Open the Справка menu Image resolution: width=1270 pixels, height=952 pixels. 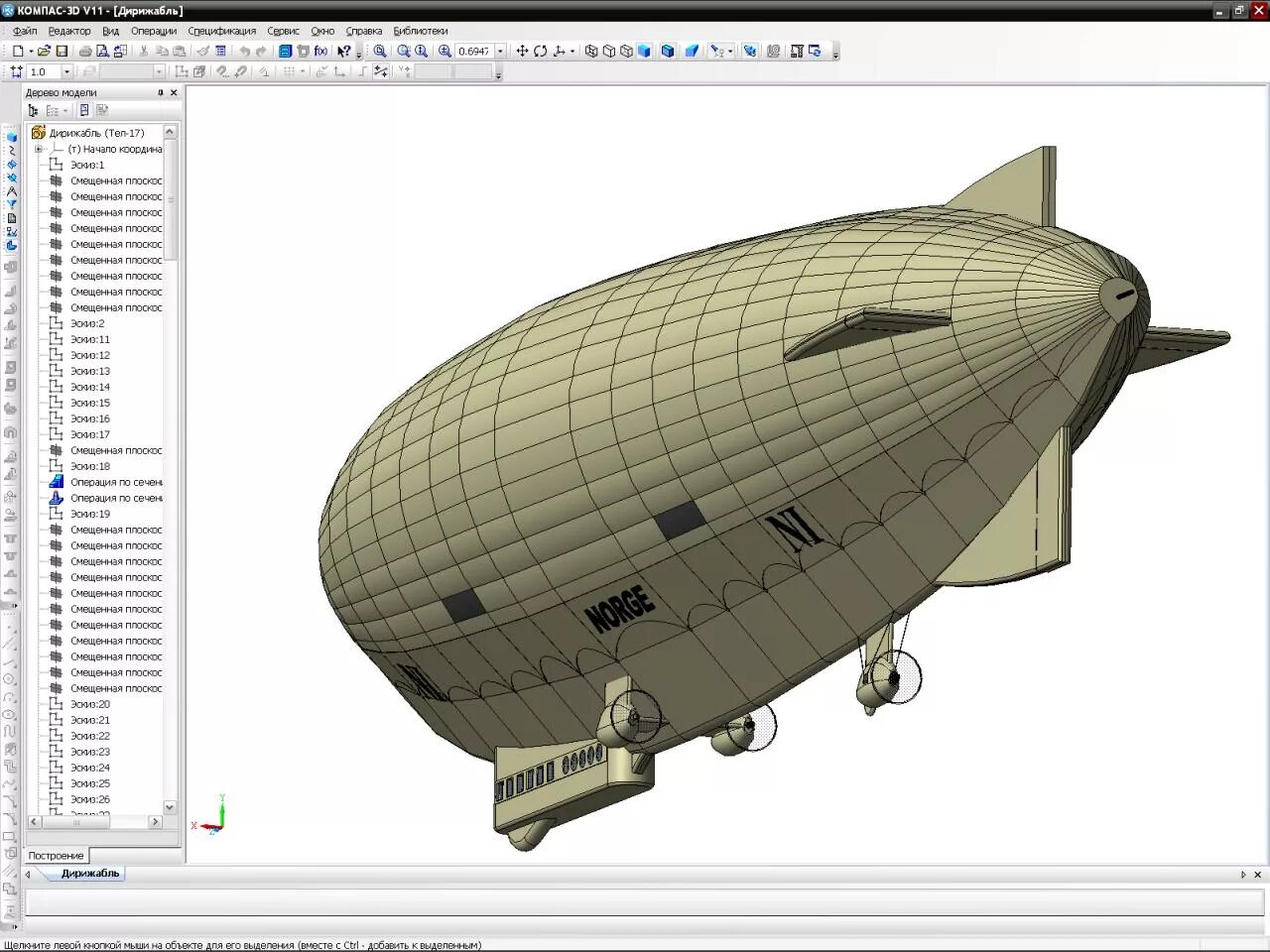click(x=364, y=31)
